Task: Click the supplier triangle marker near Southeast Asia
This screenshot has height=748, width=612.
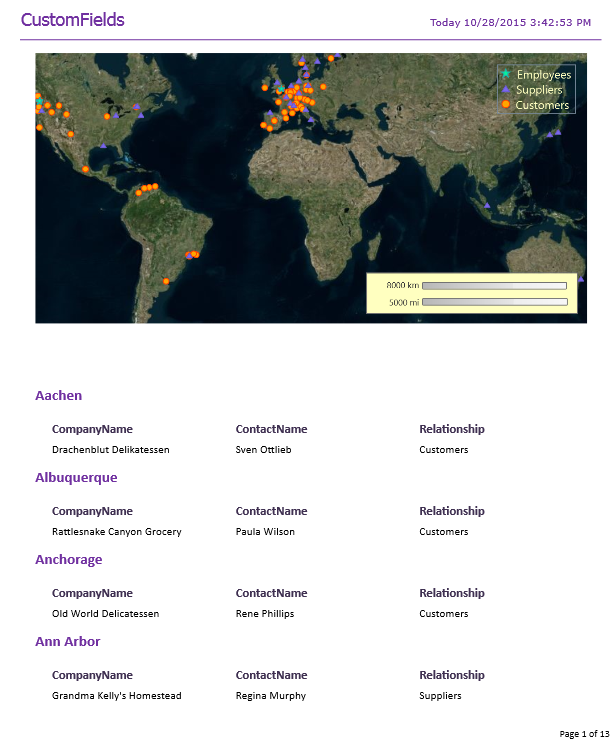Action: [x=487, y=206]
